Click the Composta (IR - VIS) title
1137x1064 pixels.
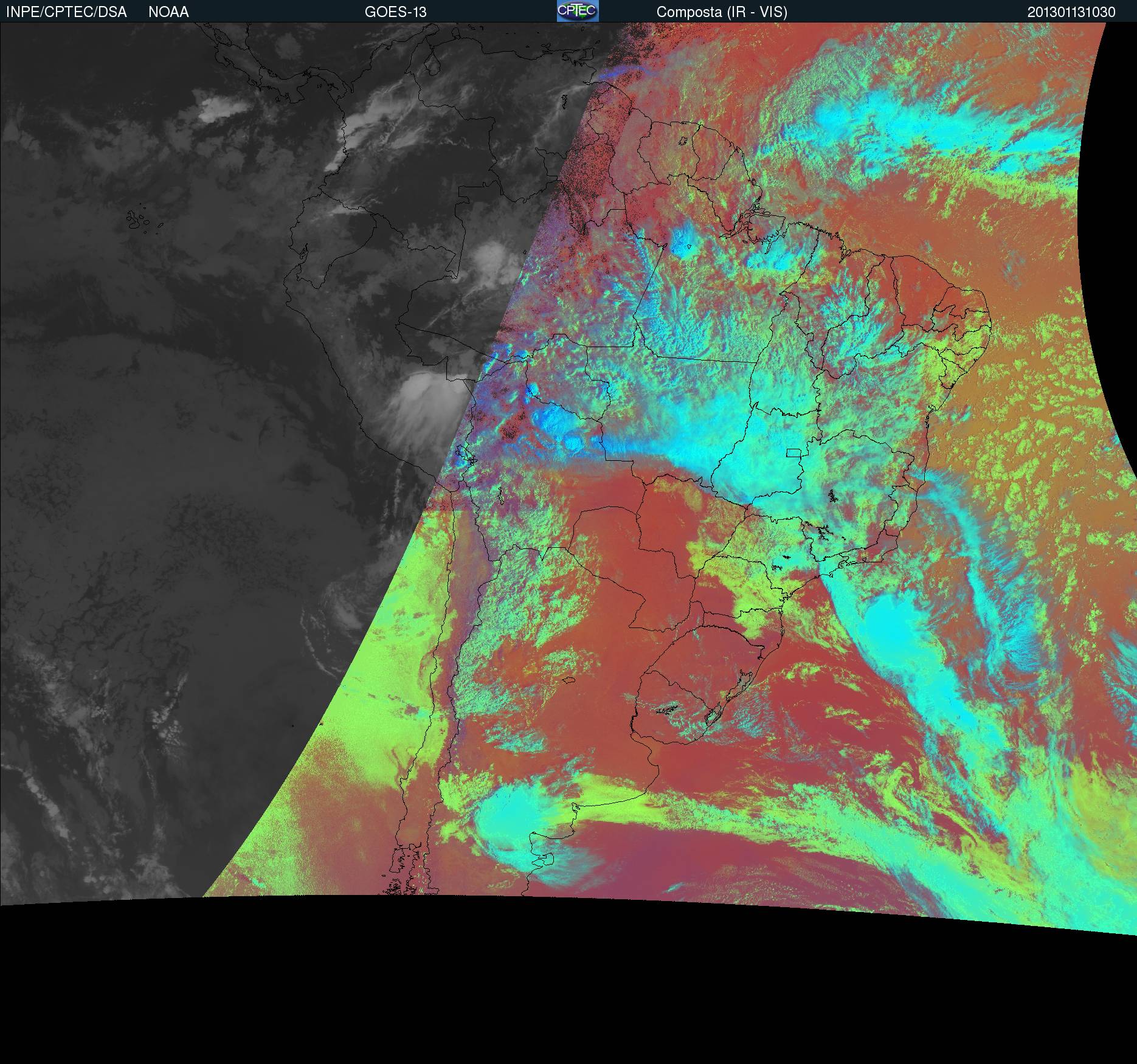(x=722, y=12)
